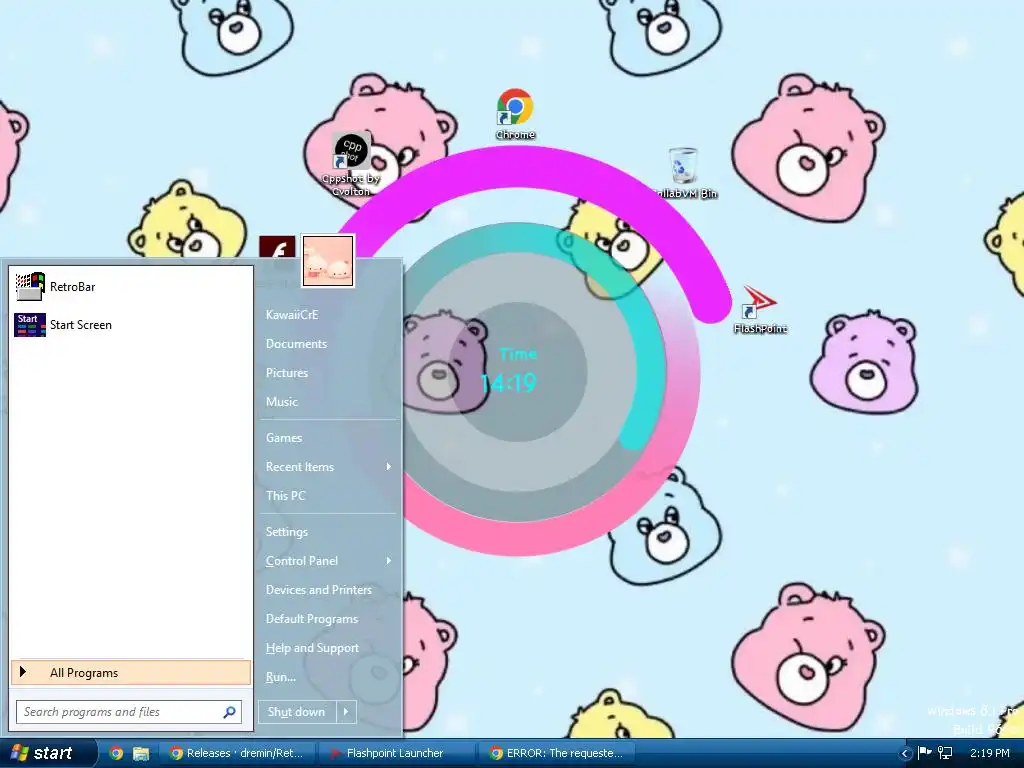Open Pictures from the start menu
1024x768 pixels.
[x=287, y=373]
